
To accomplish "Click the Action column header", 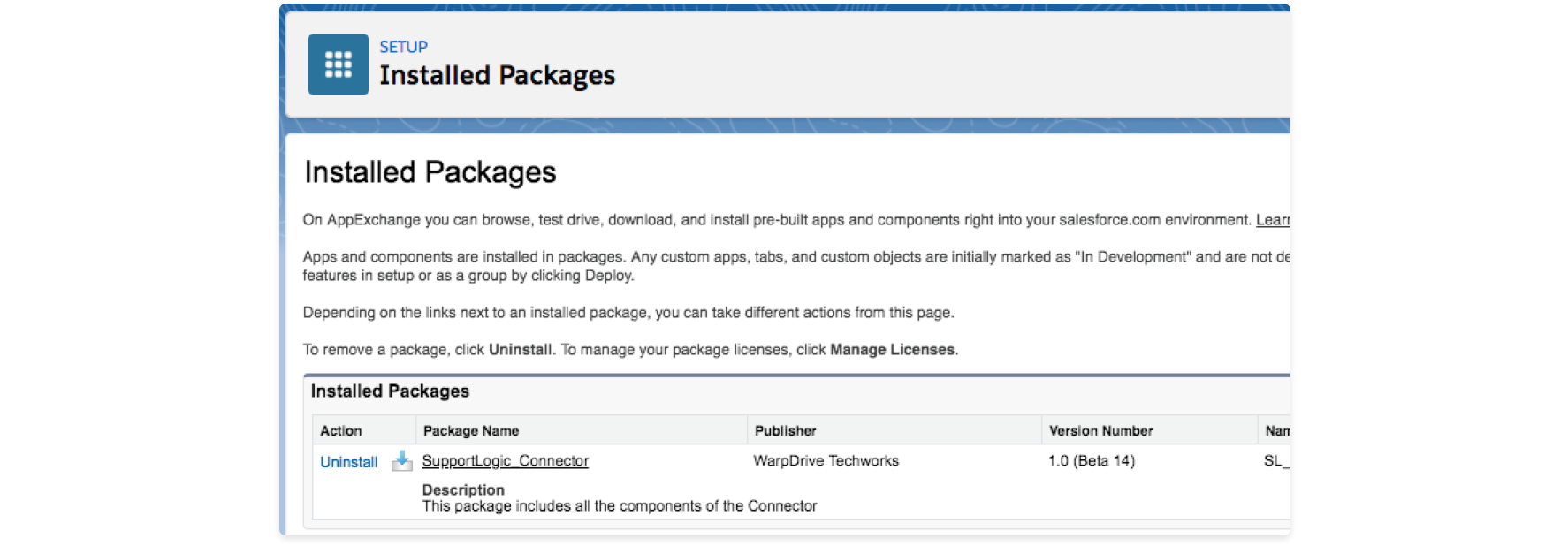I will pos(340,430).
